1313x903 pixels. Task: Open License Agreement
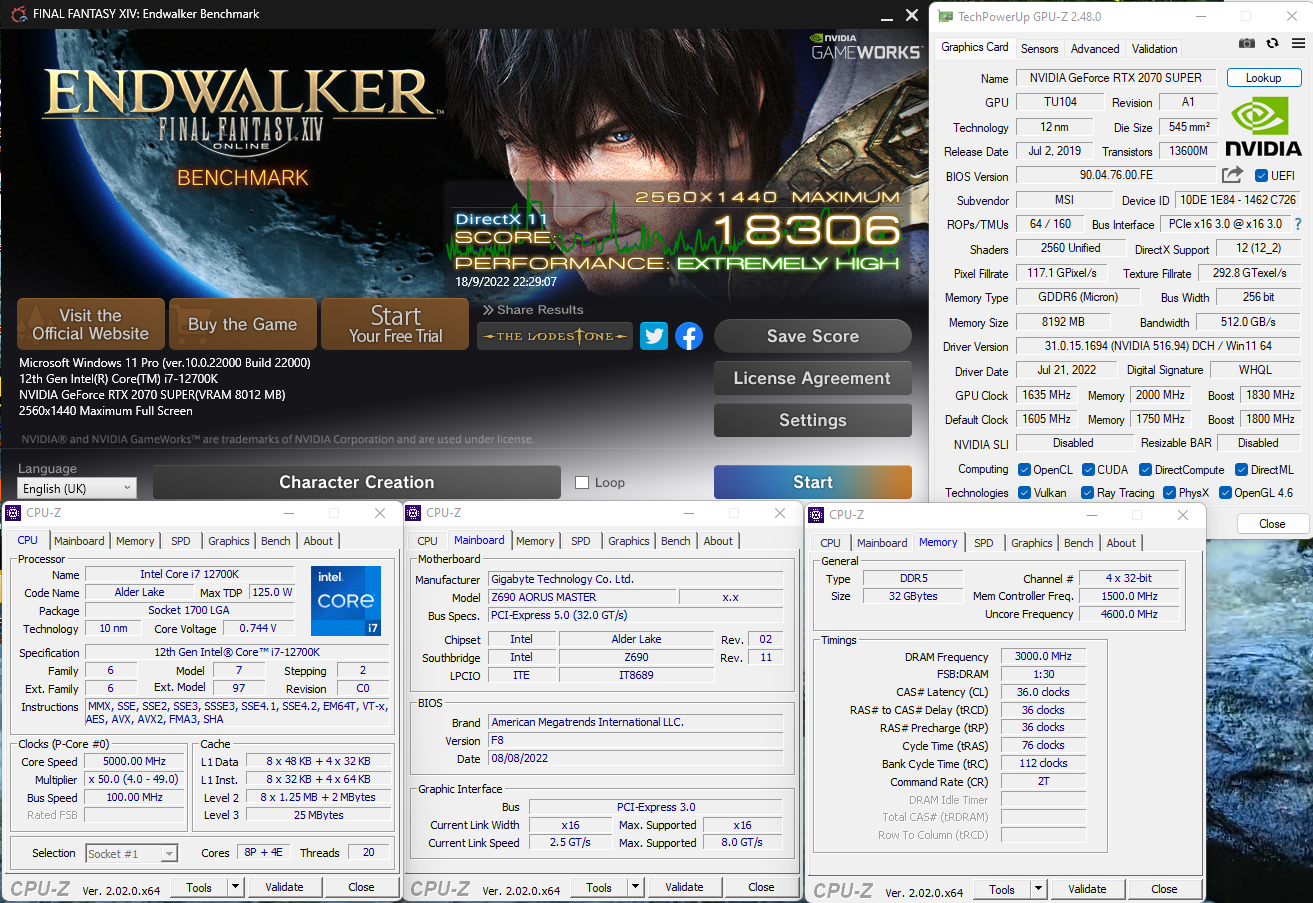[813, 378]
